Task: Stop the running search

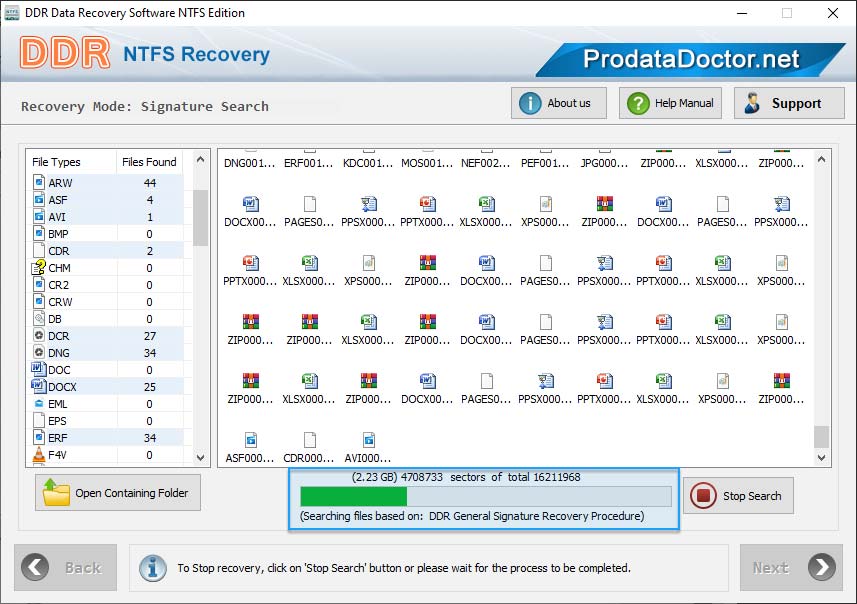Action: (x=738, y=496)
